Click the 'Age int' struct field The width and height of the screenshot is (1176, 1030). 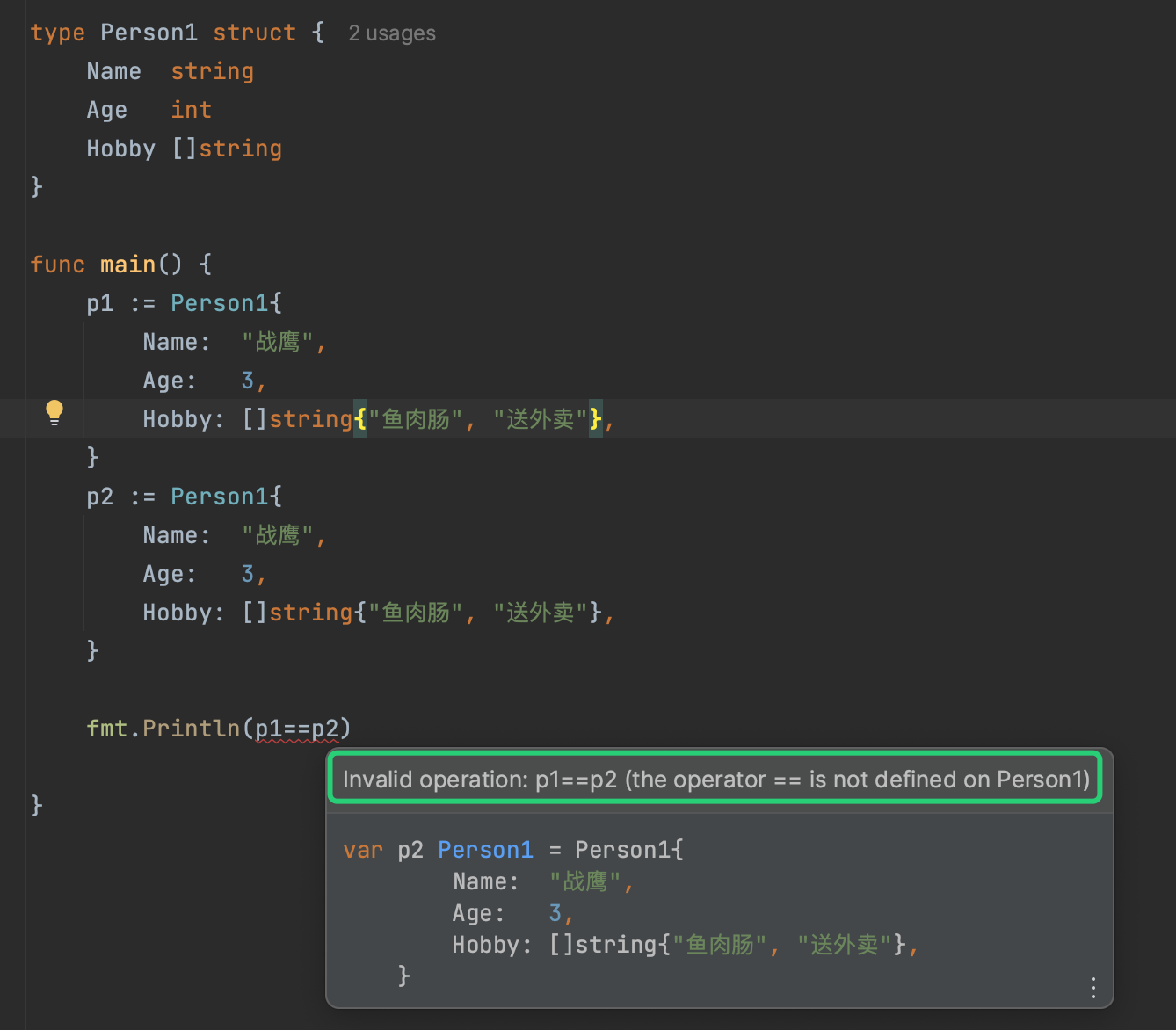[149, 110]
